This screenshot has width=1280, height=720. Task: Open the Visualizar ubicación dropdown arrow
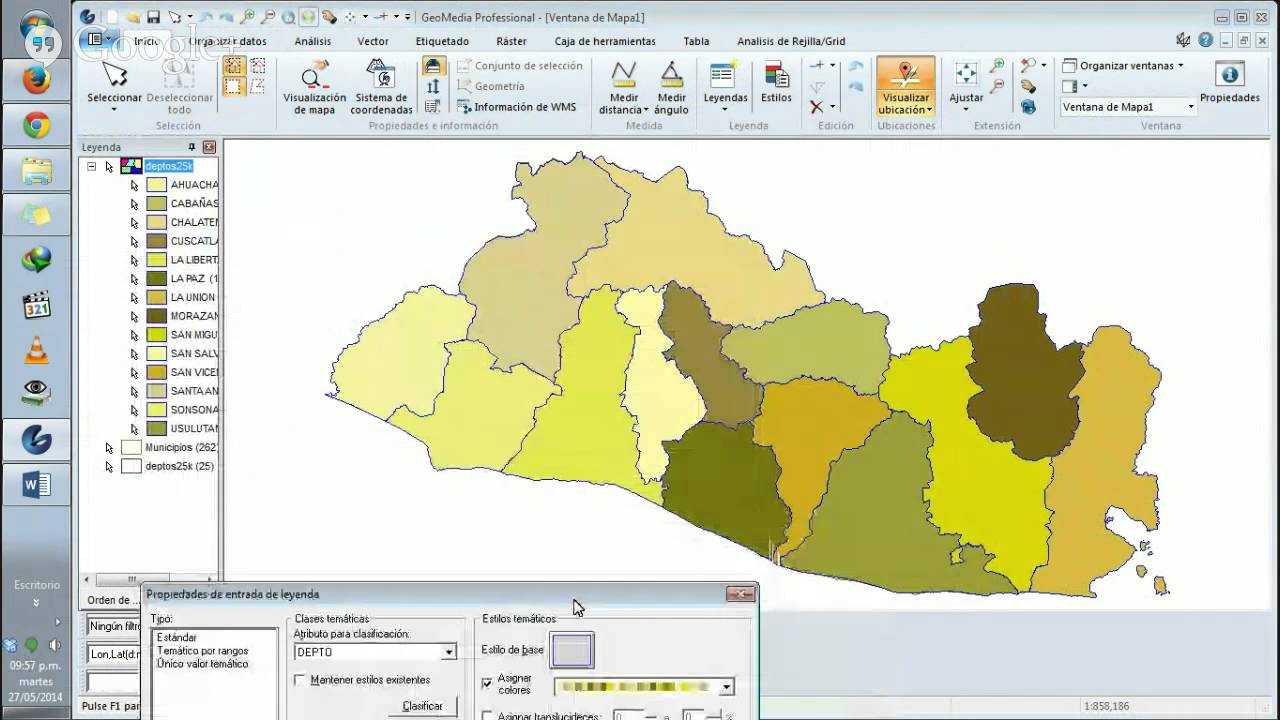point(929,110)
